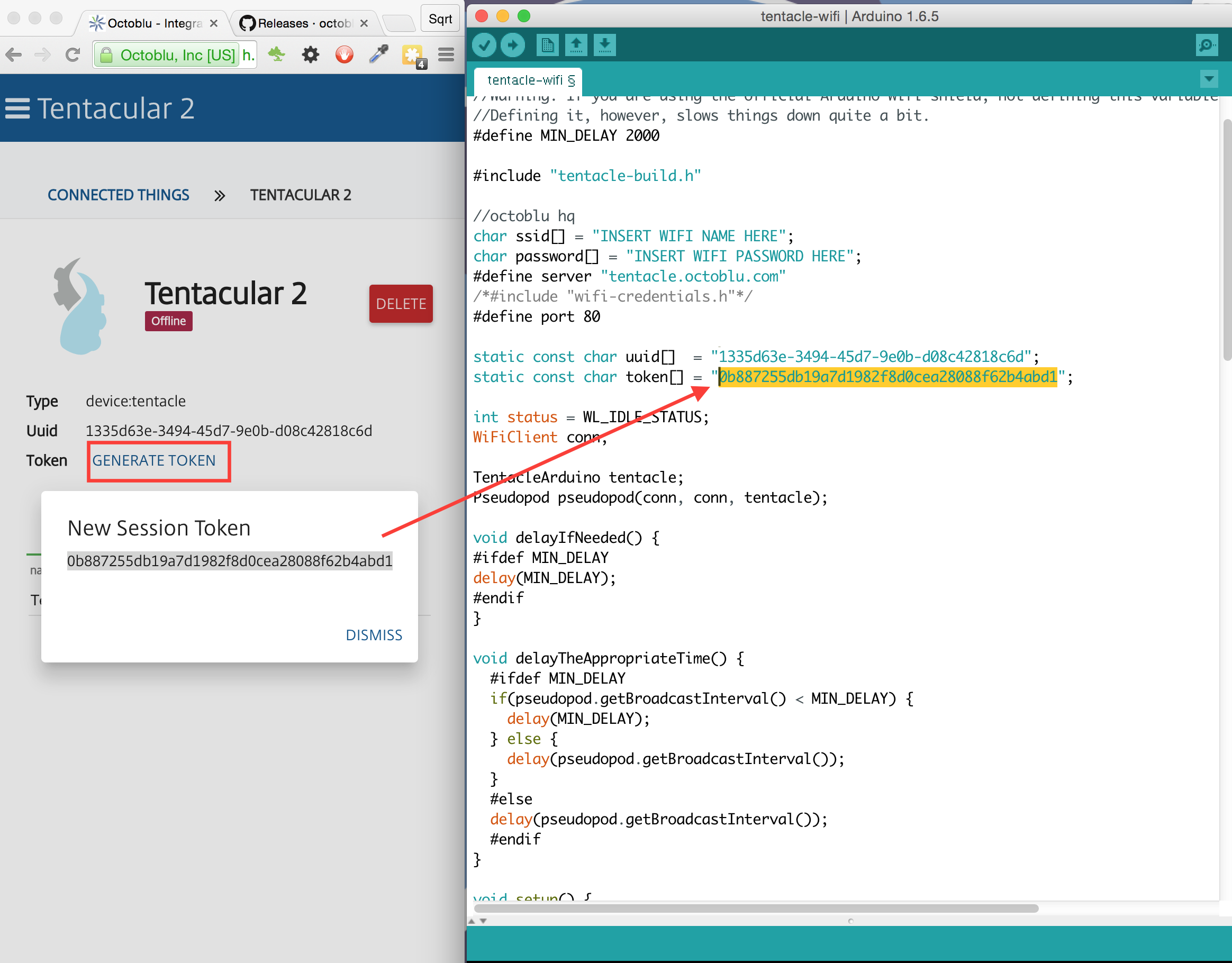
Task: Open the Chrome hamburger menu
Action: [446, 54]
